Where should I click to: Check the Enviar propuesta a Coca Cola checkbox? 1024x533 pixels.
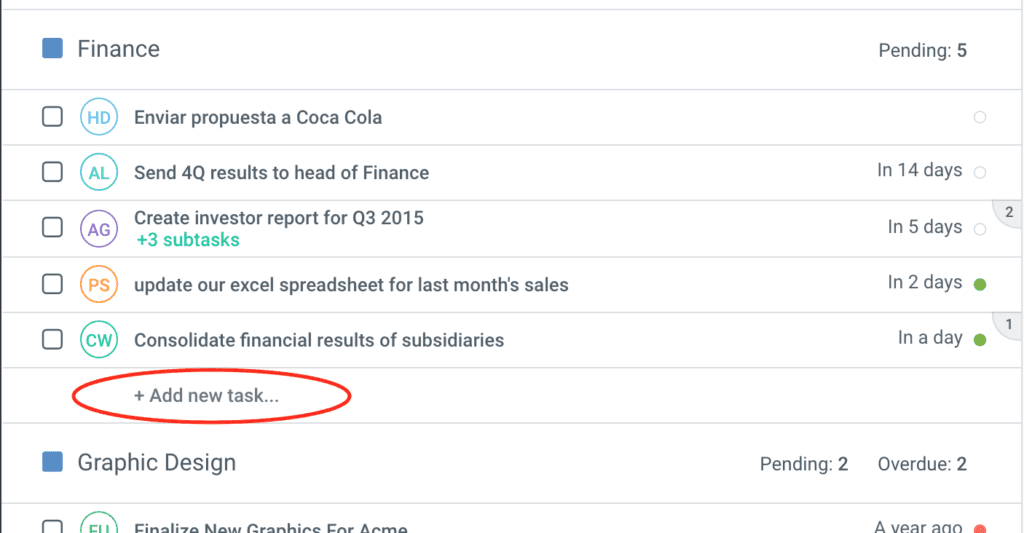click(52, 117)
